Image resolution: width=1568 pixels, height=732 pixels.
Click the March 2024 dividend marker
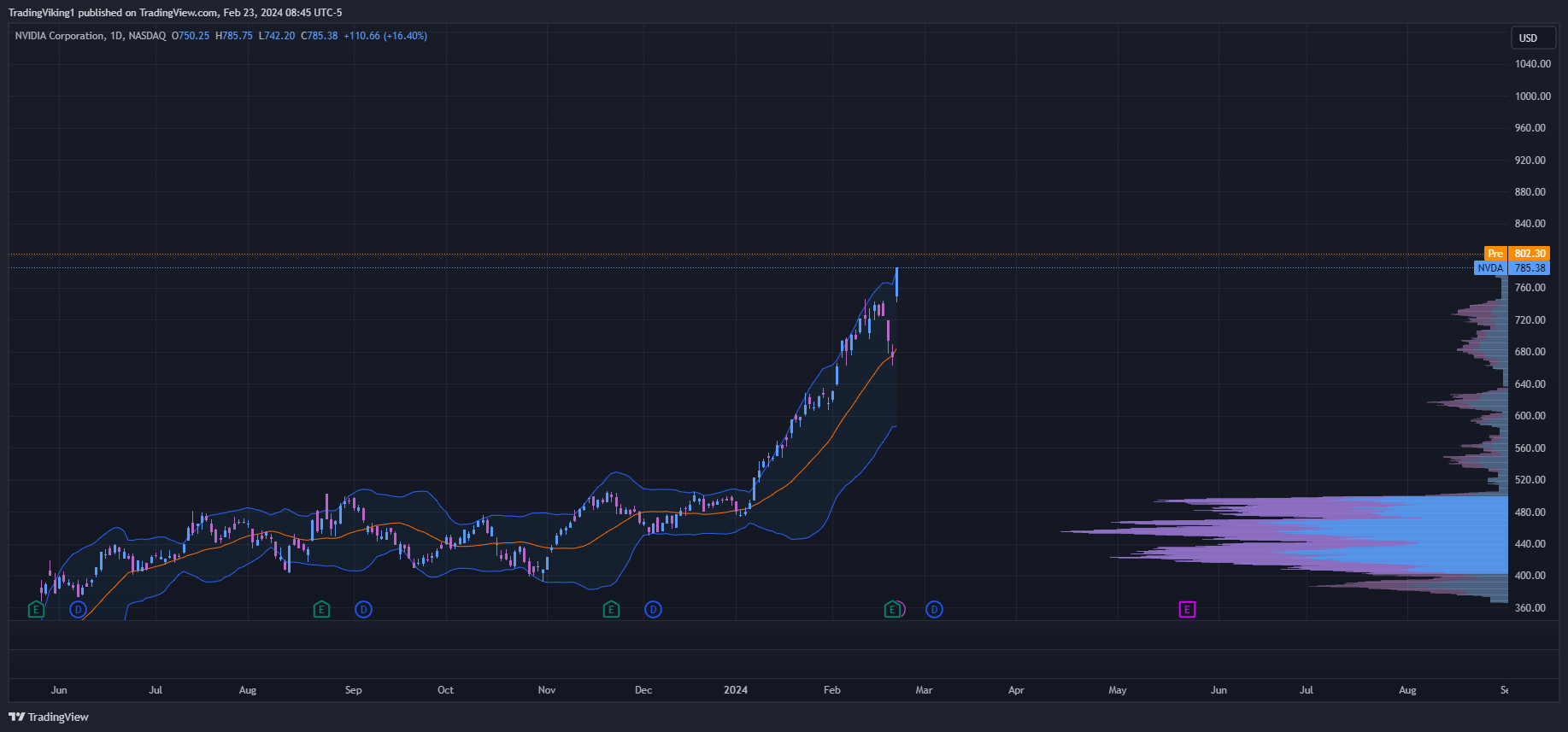coord(934,610)
